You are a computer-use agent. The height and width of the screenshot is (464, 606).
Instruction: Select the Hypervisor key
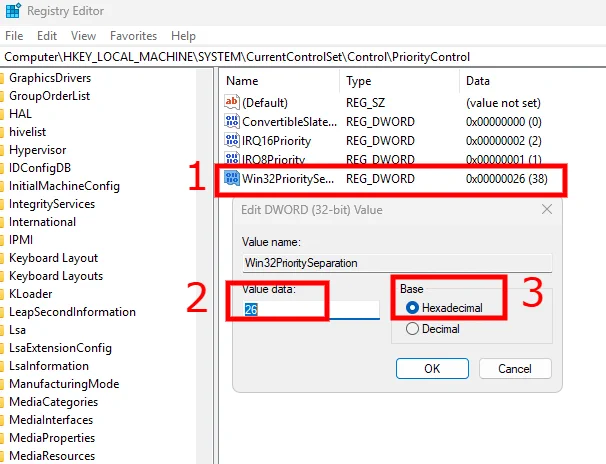coord(37,150)
